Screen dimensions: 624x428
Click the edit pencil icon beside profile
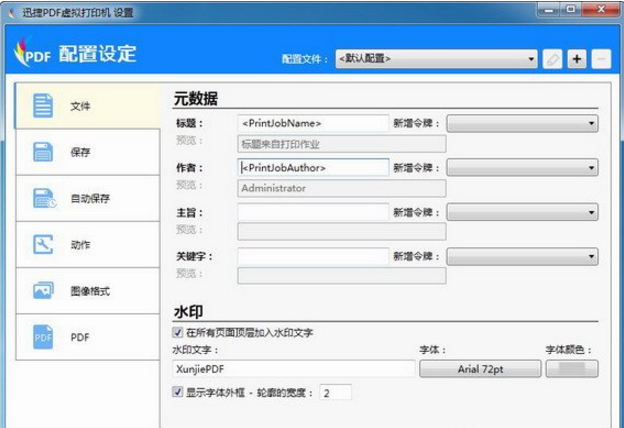coord(552,59)
